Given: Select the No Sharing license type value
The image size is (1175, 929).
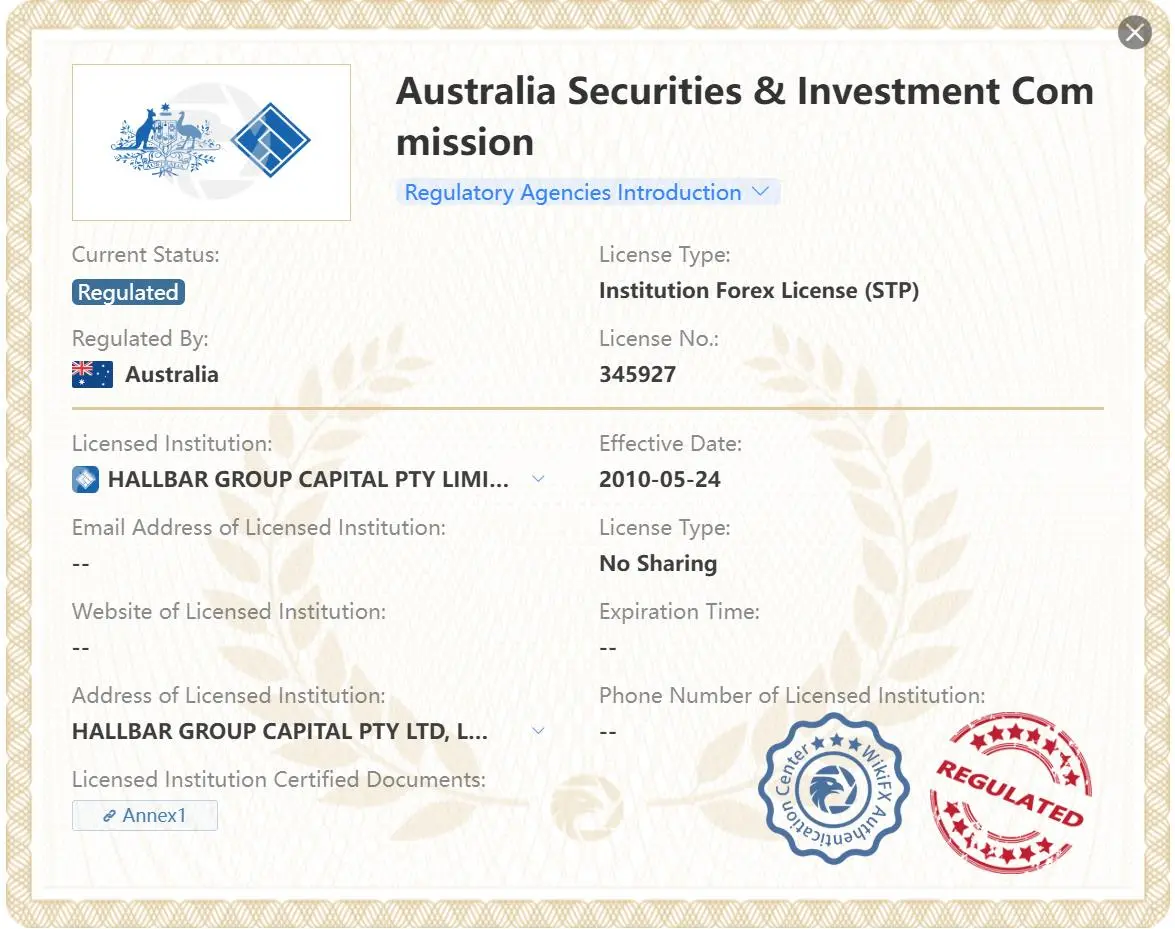Looking at the screenshot, I should coord(658,563).
